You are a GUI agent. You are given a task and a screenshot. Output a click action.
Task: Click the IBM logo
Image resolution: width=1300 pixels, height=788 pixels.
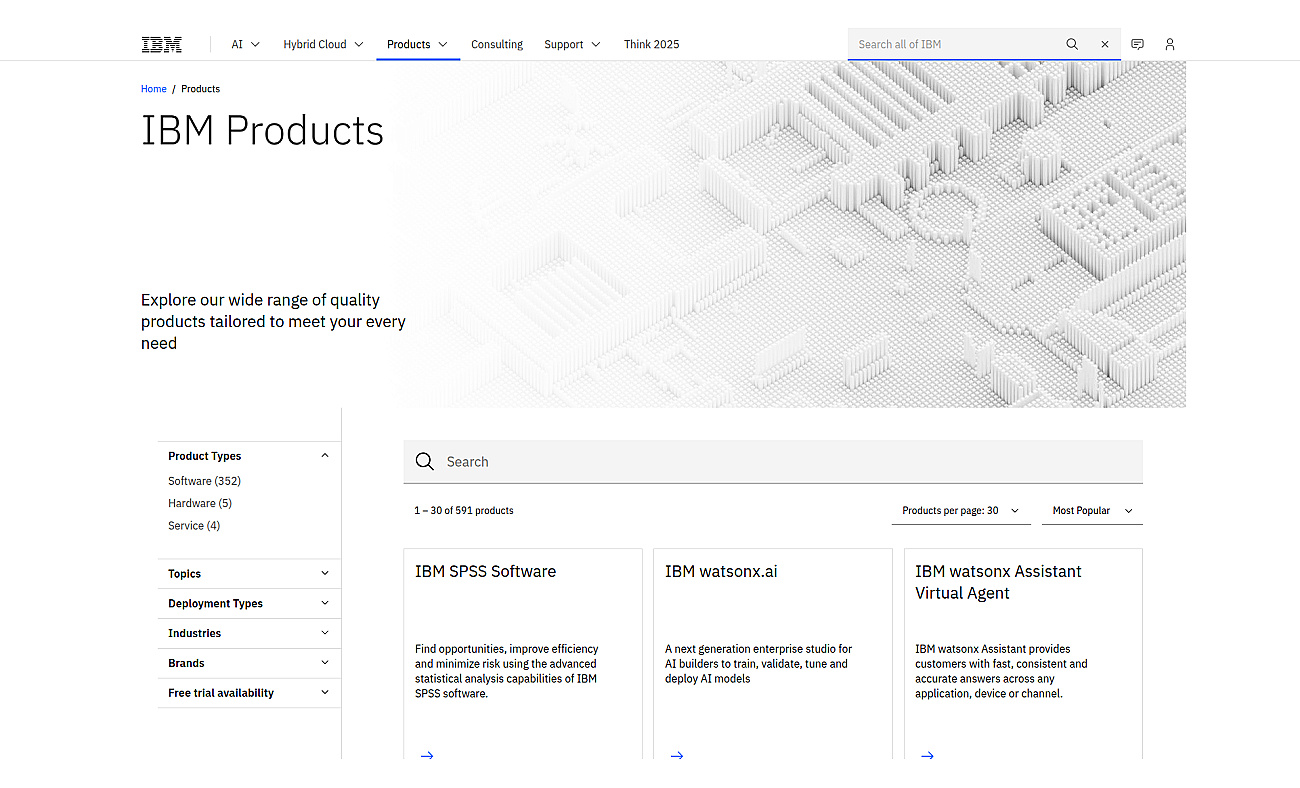[x=161, y=44]
